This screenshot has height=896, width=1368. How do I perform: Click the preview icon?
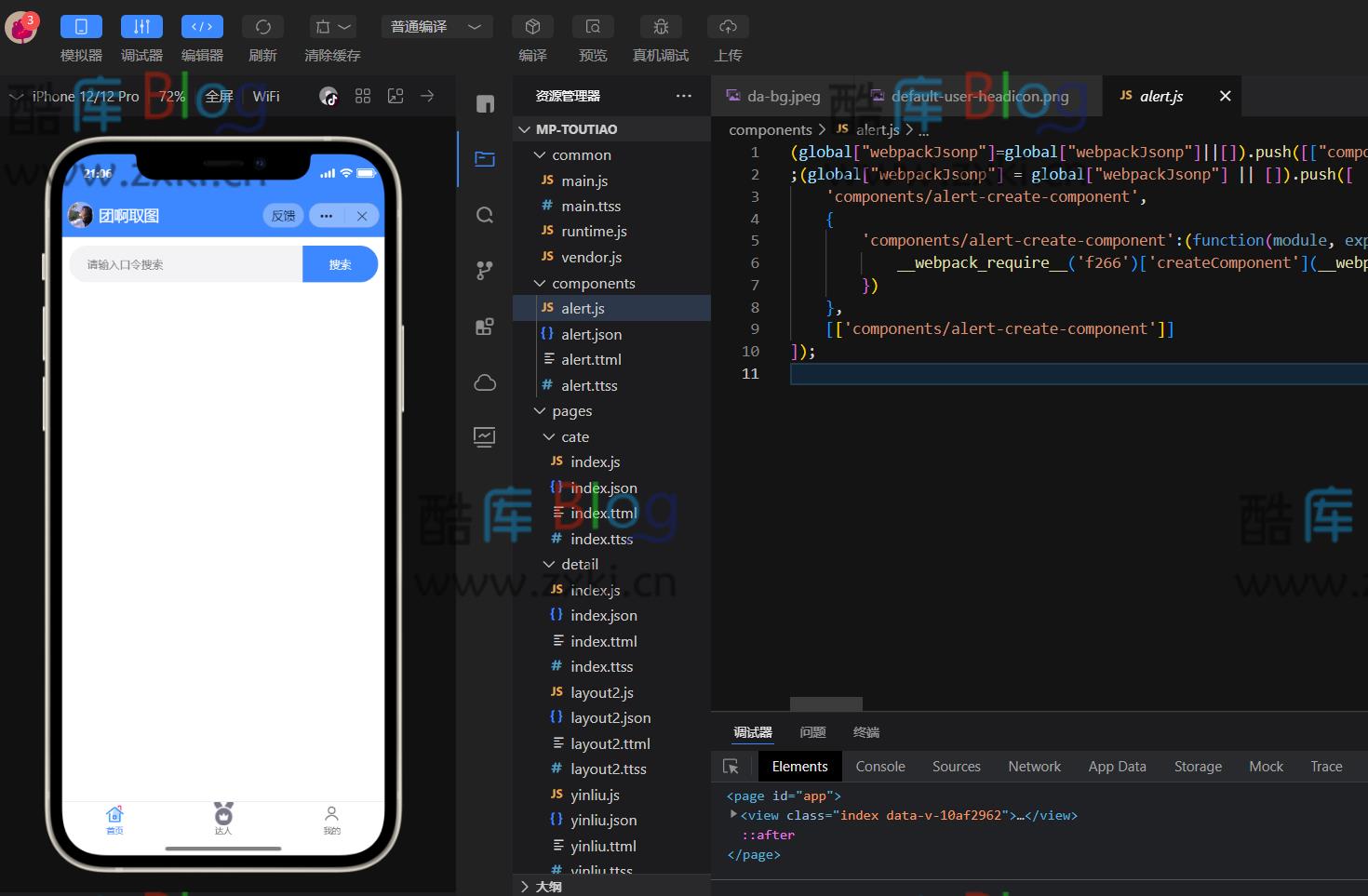[x=593, y=27]
